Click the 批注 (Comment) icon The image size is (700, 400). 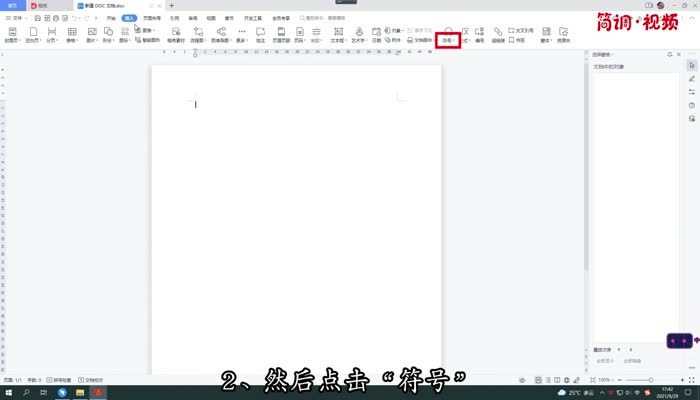pyautogui.click(x=260, y=36)
